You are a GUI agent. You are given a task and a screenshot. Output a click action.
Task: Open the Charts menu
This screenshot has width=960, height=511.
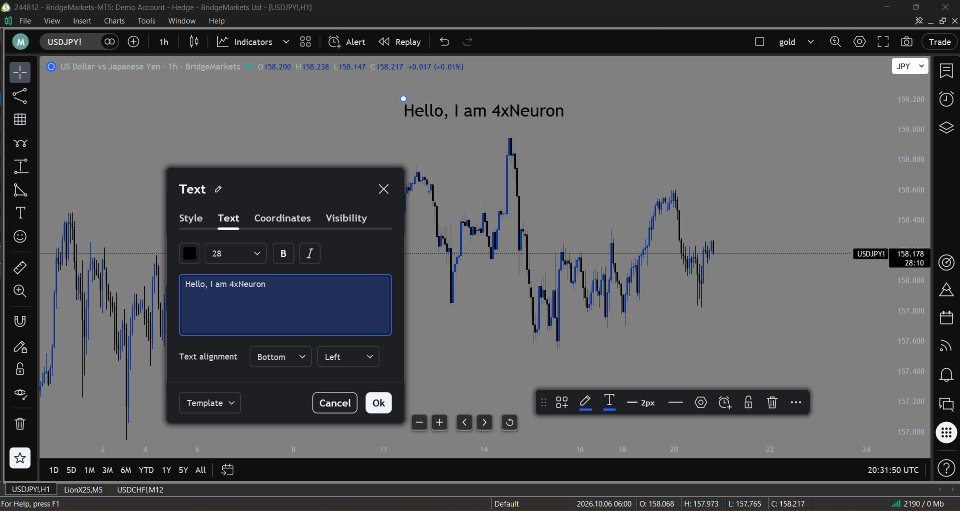(x=114, y=21)
